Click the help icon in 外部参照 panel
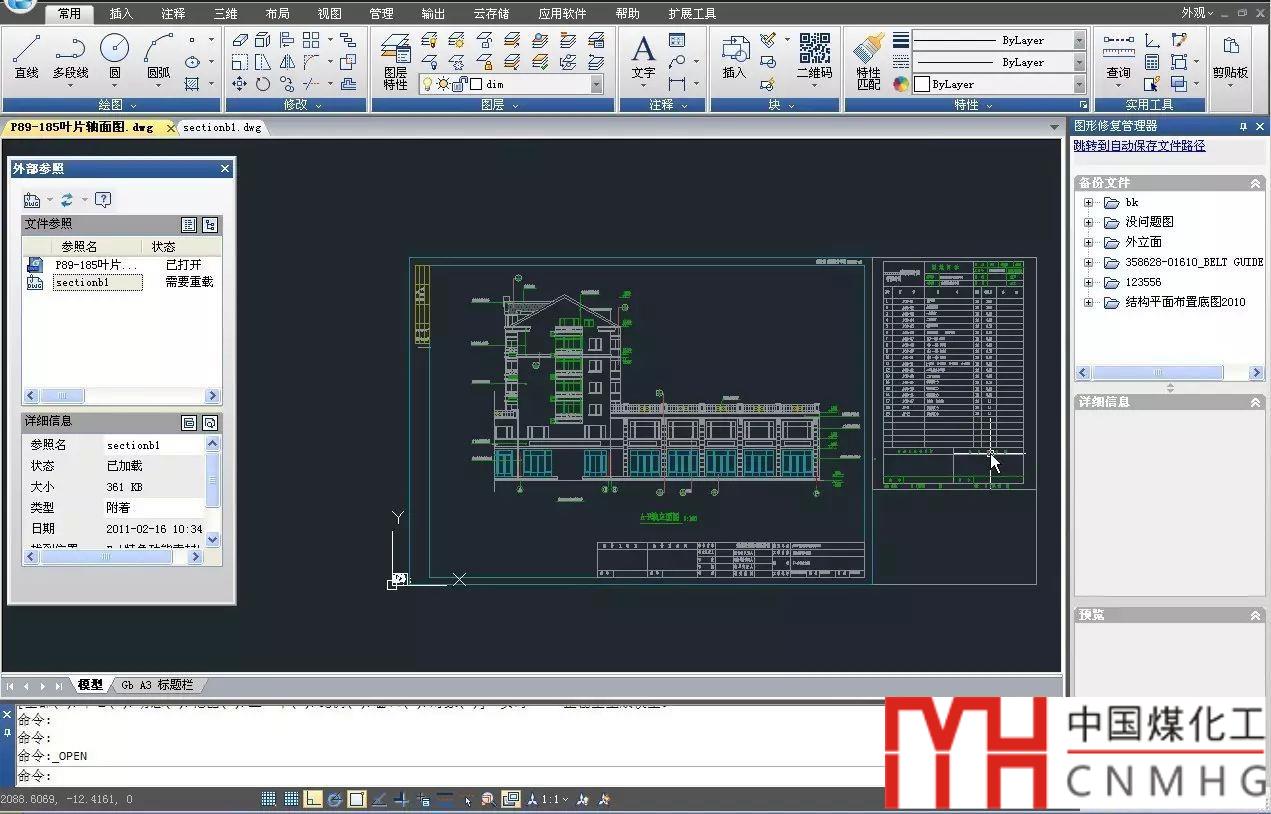The height and width of the screenshot is (814, 1271). click(103, 199)
